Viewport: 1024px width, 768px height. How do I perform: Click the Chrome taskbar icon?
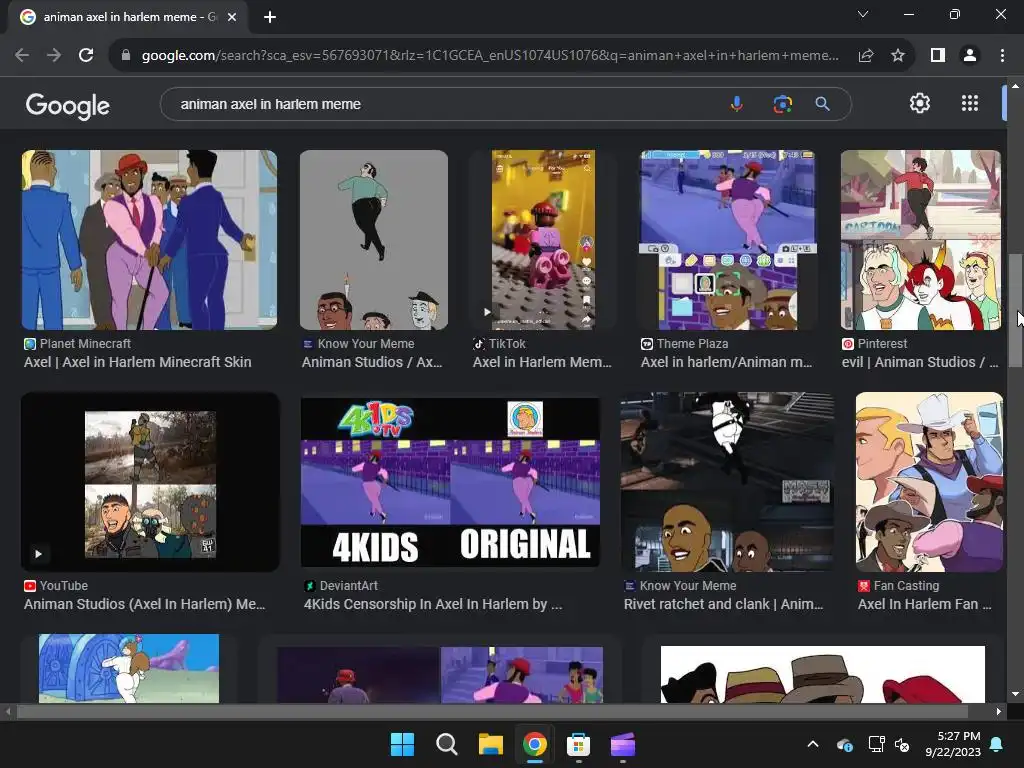[x=534, y=744]
